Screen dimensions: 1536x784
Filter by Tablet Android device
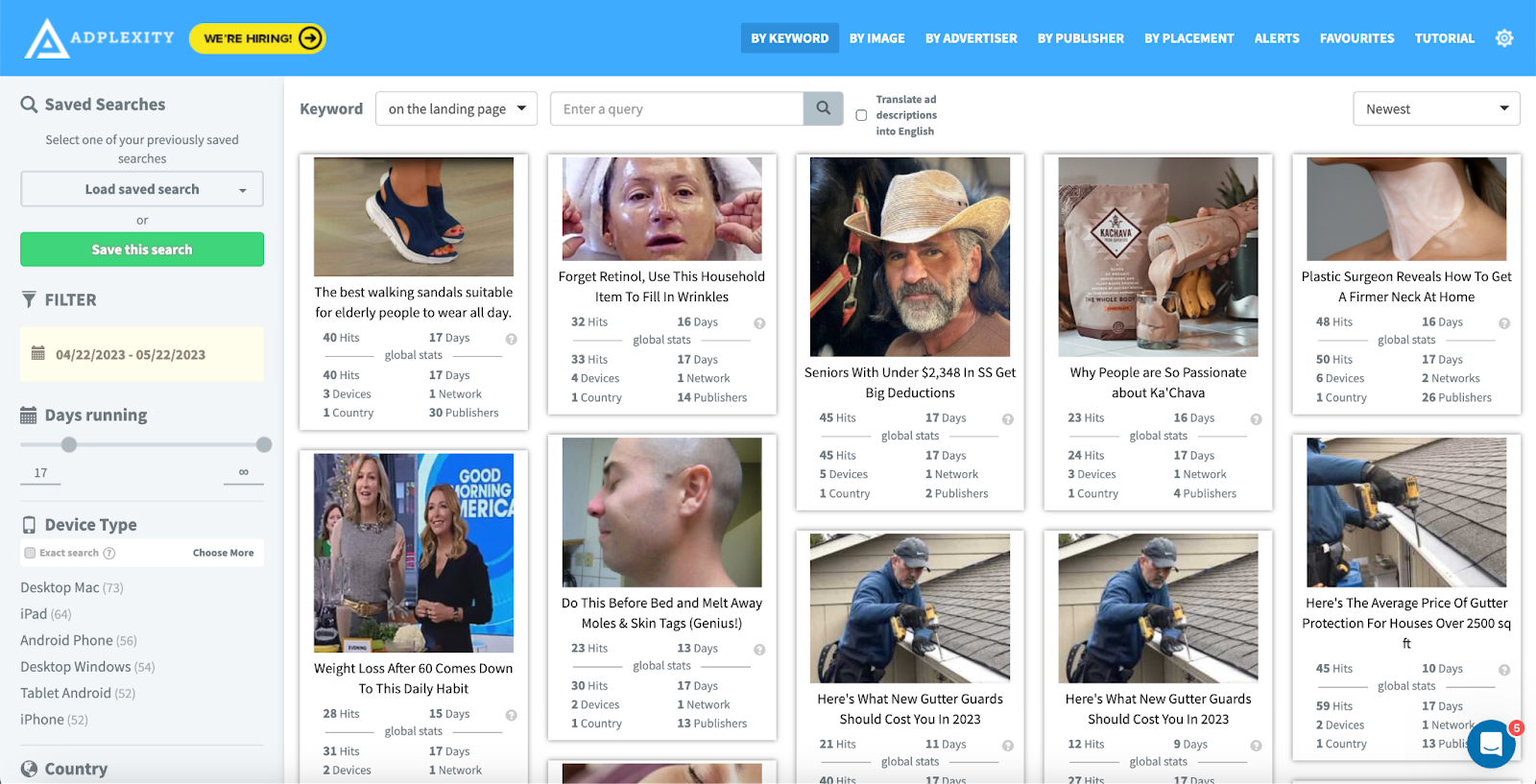coord(78,693)
